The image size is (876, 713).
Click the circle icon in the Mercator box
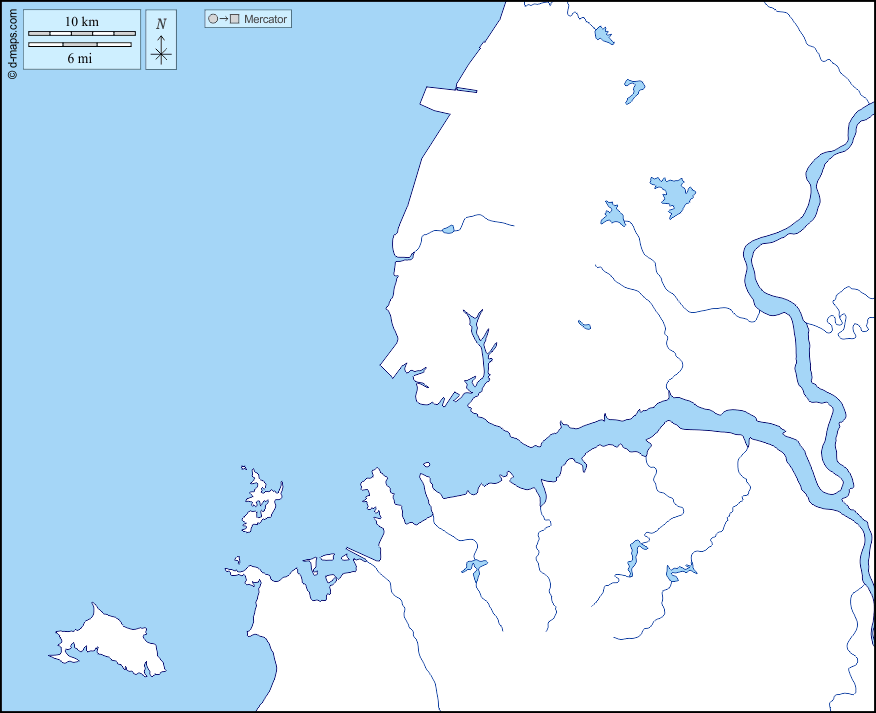click(x=213, y=19)
